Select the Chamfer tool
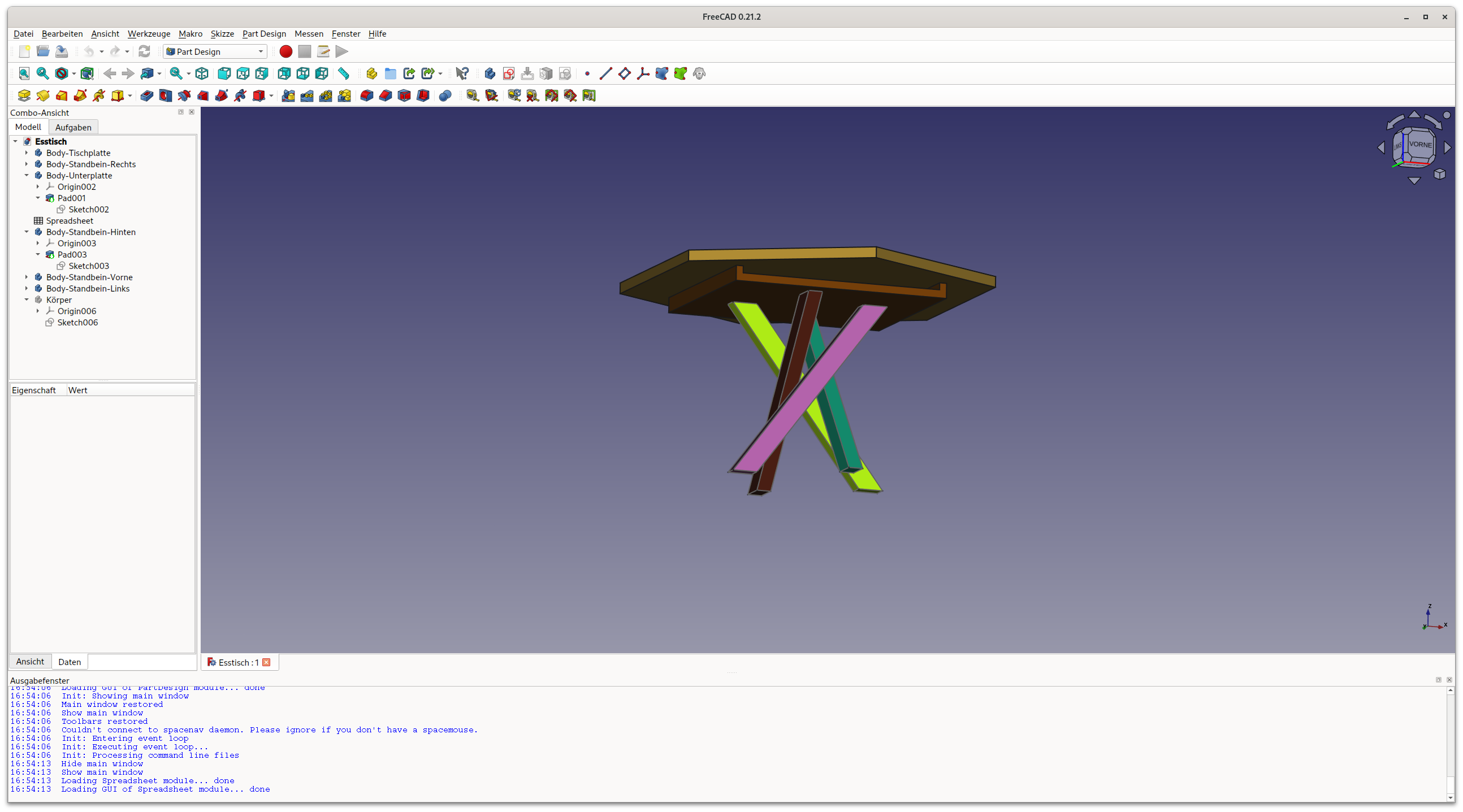This screenshot has height=812, width=1463. pyautogui.click(x=386, y=95)
